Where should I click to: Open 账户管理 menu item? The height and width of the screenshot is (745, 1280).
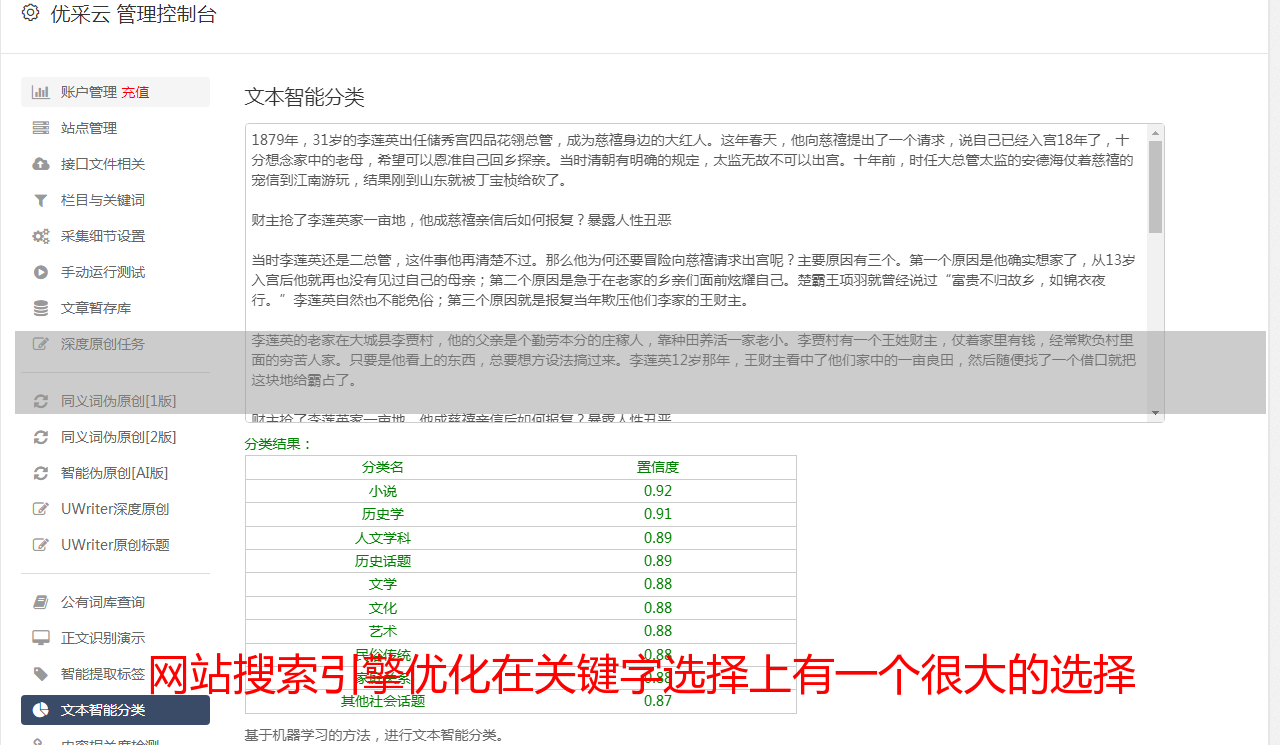click(115, 92)
